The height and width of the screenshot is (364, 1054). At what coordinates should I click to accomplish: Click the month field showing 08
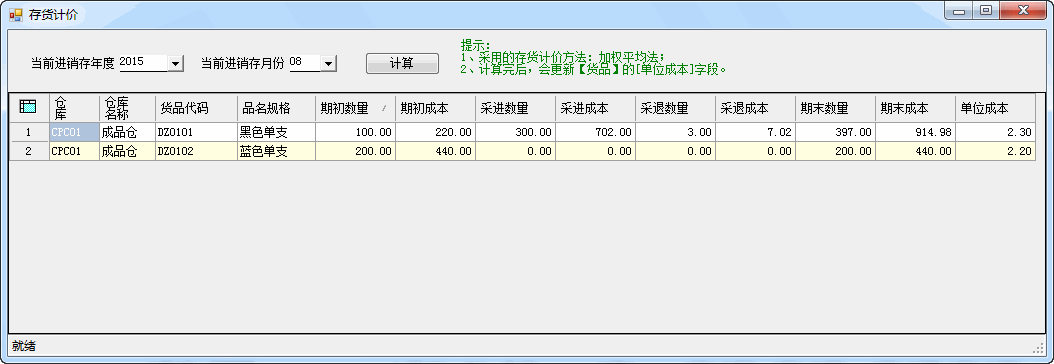305,62
